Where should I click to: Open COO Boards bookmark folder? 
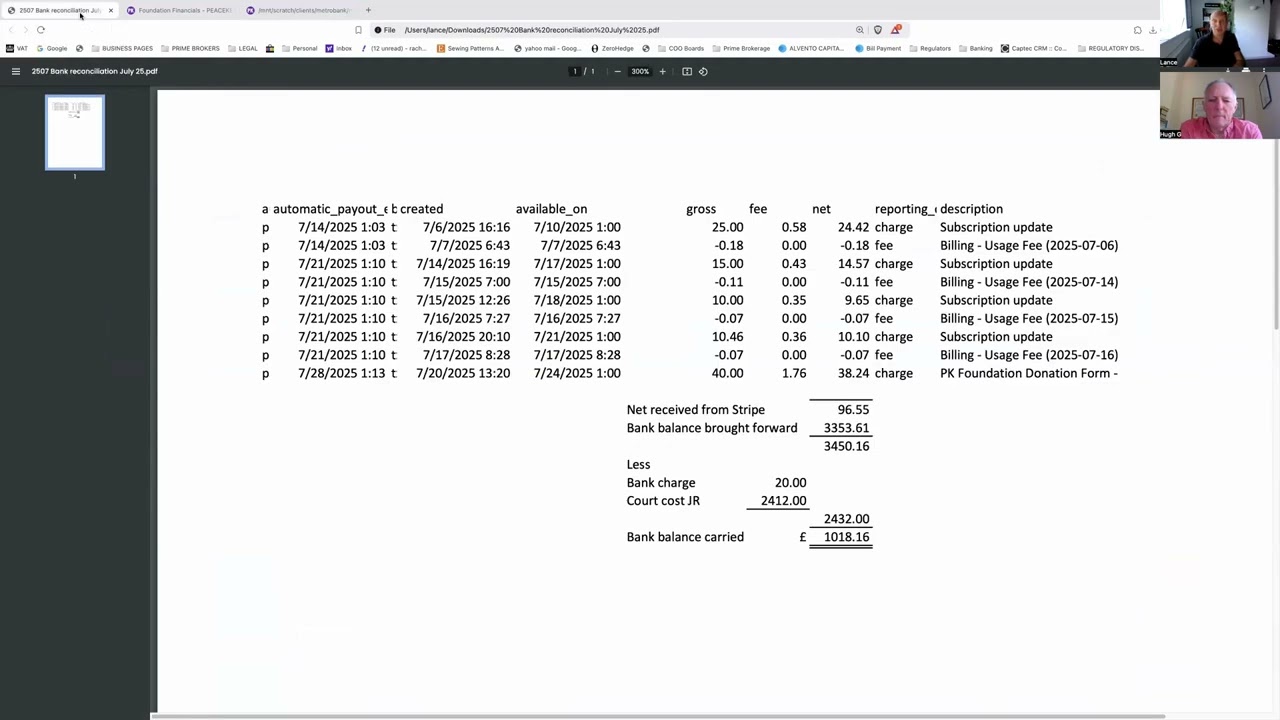coord(681,48)
